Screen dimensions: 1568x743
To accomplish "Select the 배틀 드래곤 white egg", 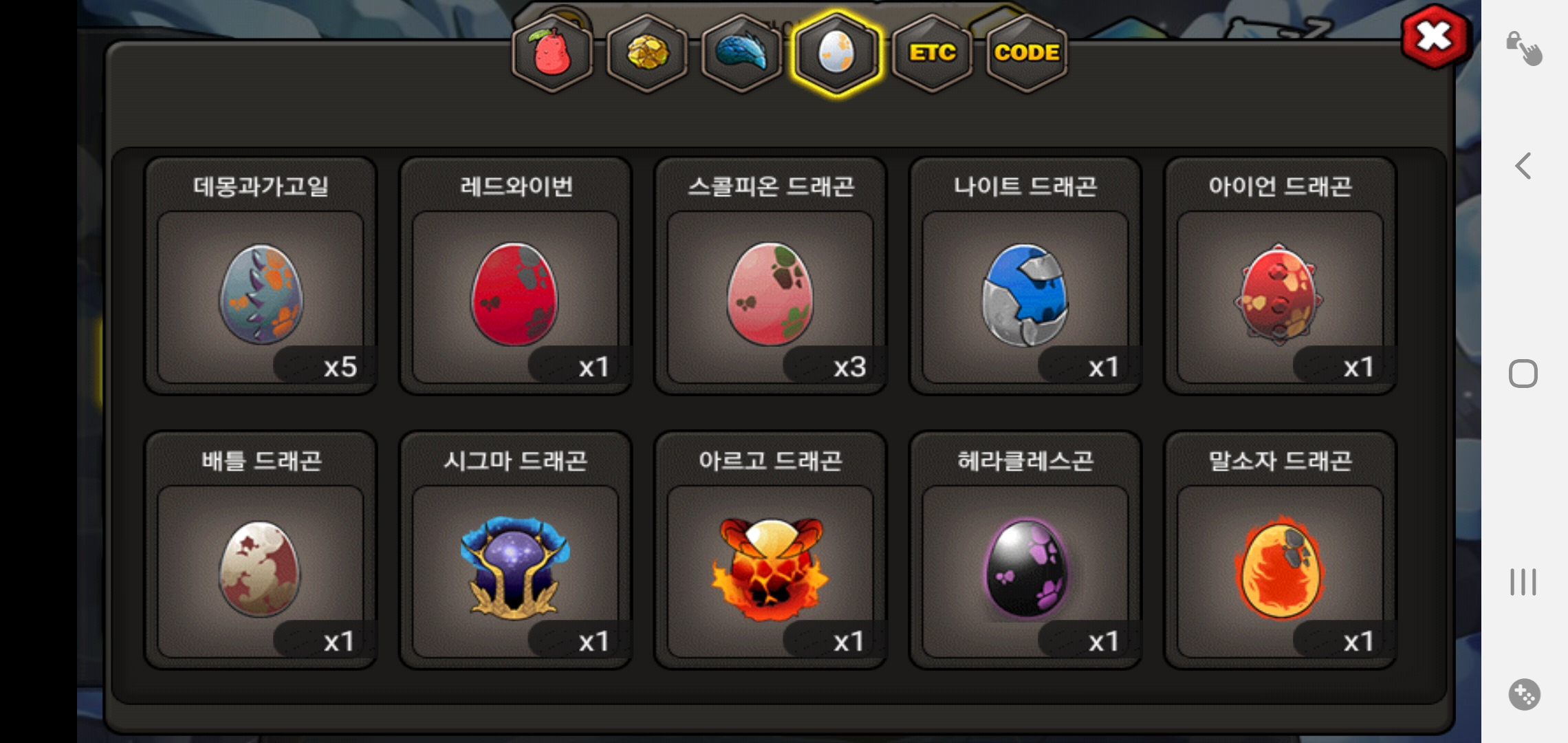I will 261,550.
